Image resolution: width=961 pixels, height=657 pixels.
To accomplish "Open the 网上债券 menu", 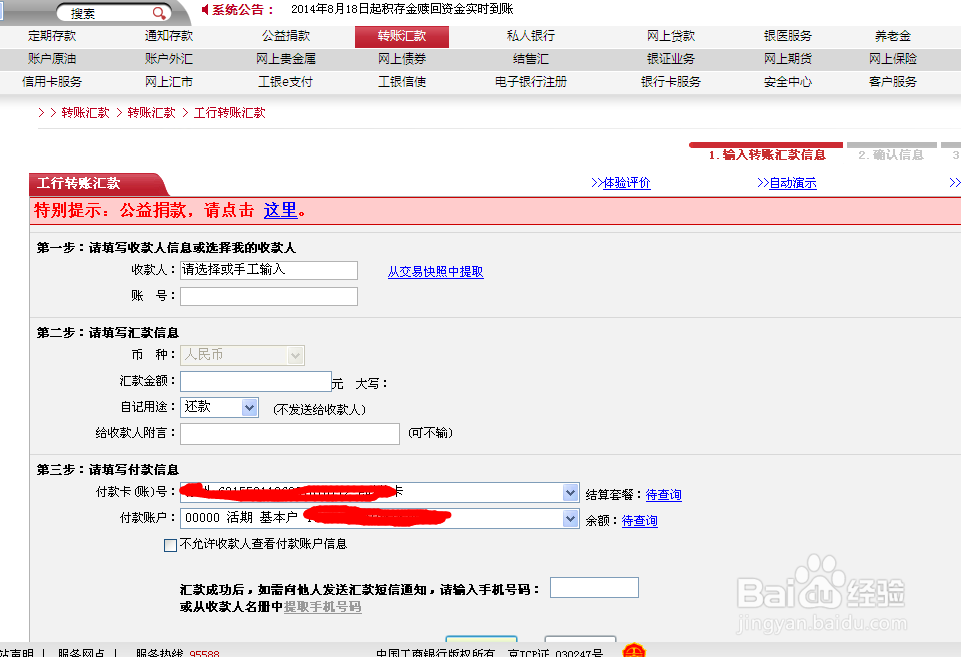I will click(x=401, y=59).
